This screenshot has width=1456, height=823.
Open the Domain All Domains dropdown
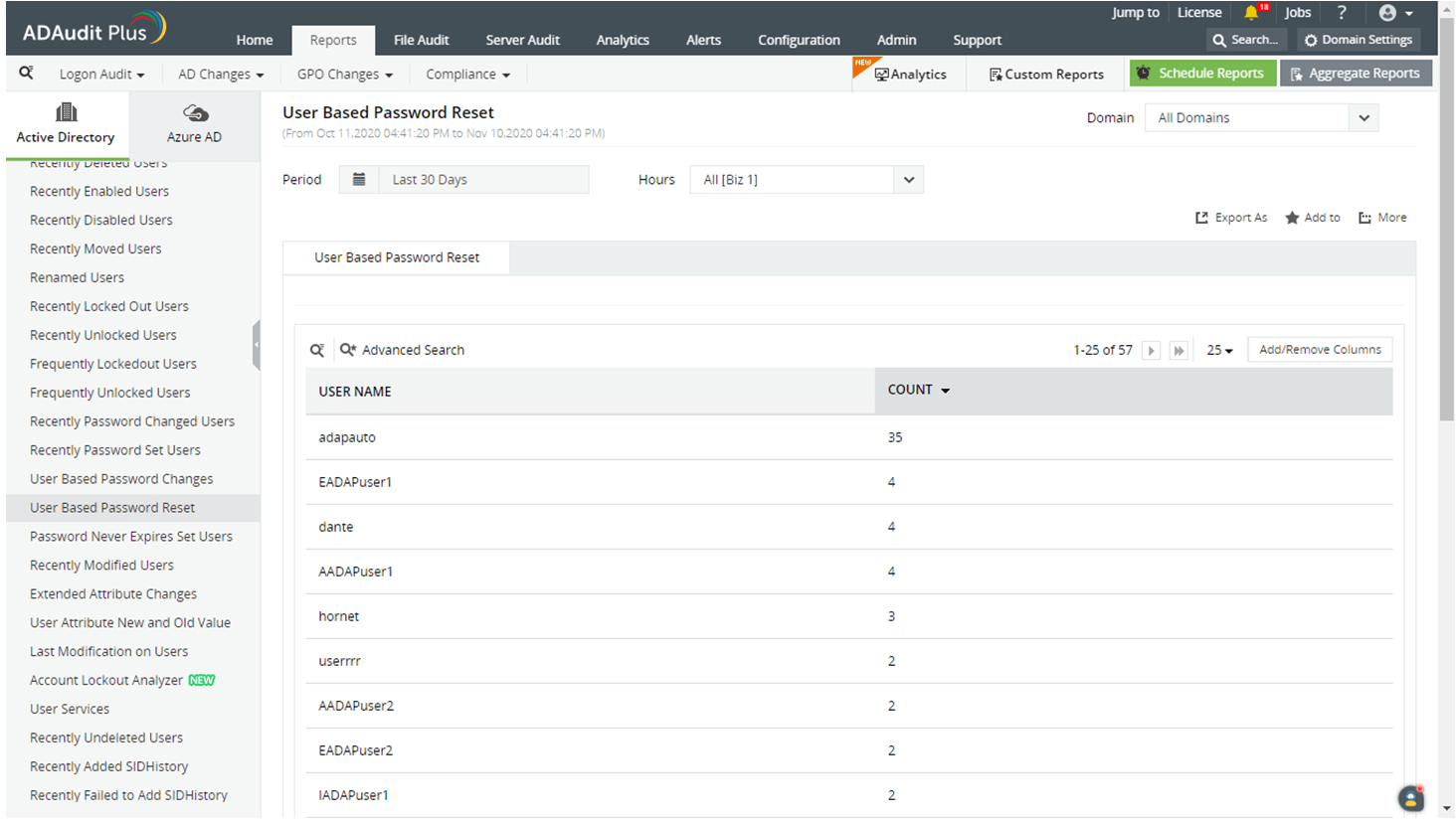coord(1261,117)
